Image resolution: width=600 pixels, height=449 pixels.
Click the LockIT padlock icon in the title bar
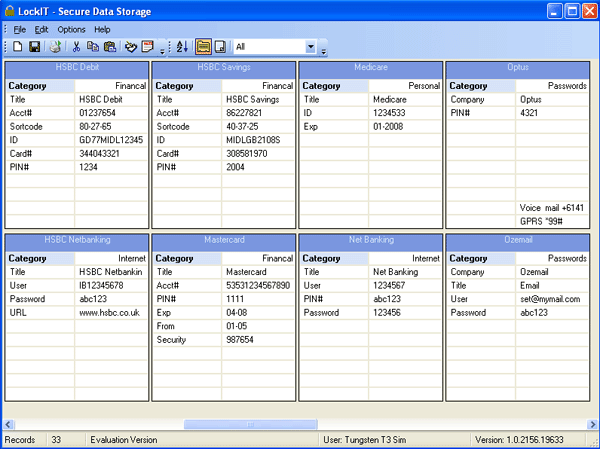coord(10,11)
